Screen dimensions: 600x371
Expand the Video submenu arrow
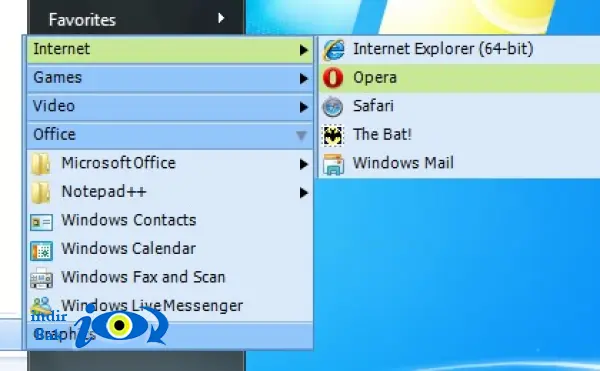[303, 107]
